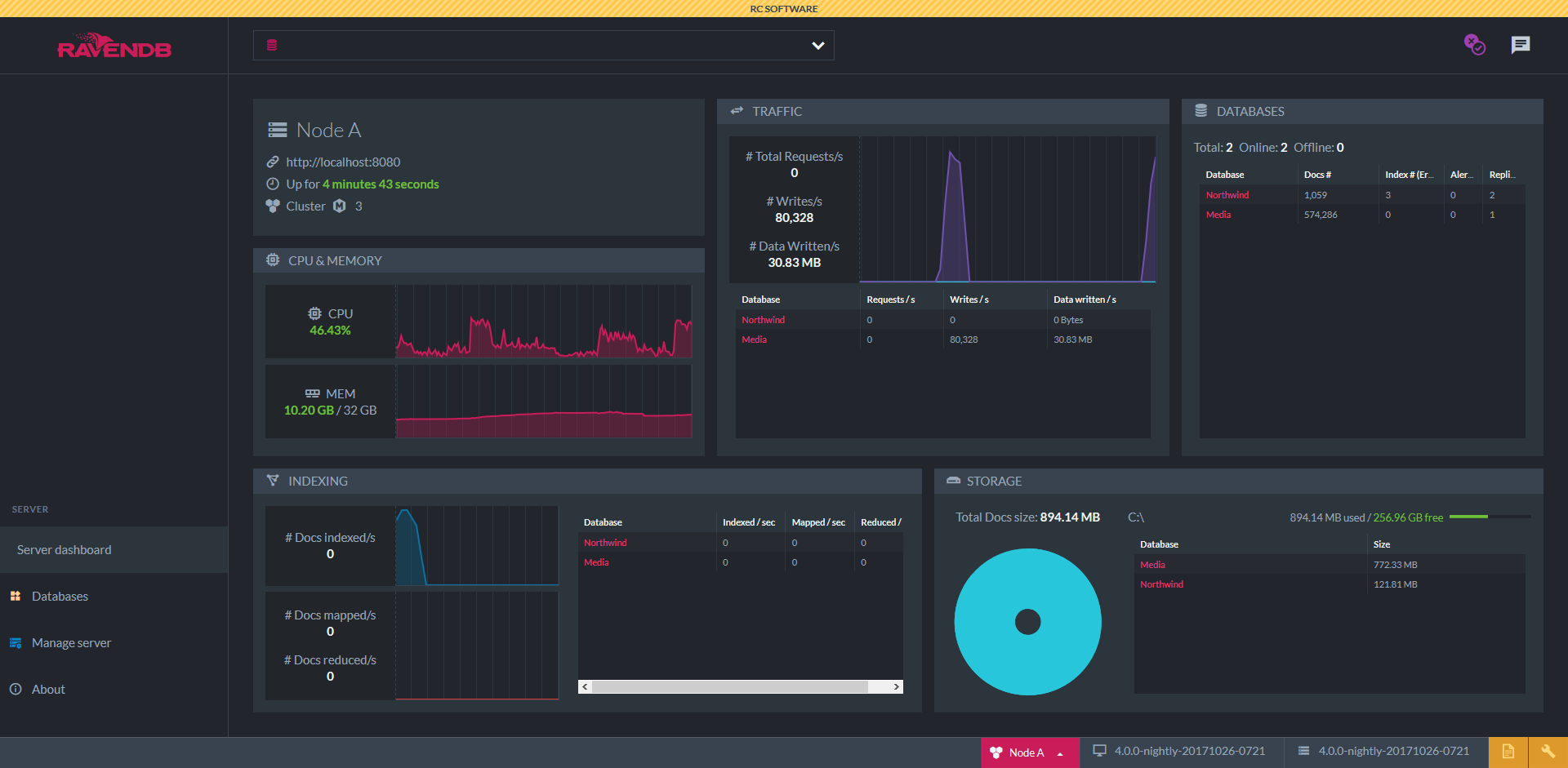Open Media in the Indexing table

(x=596, y=562)
